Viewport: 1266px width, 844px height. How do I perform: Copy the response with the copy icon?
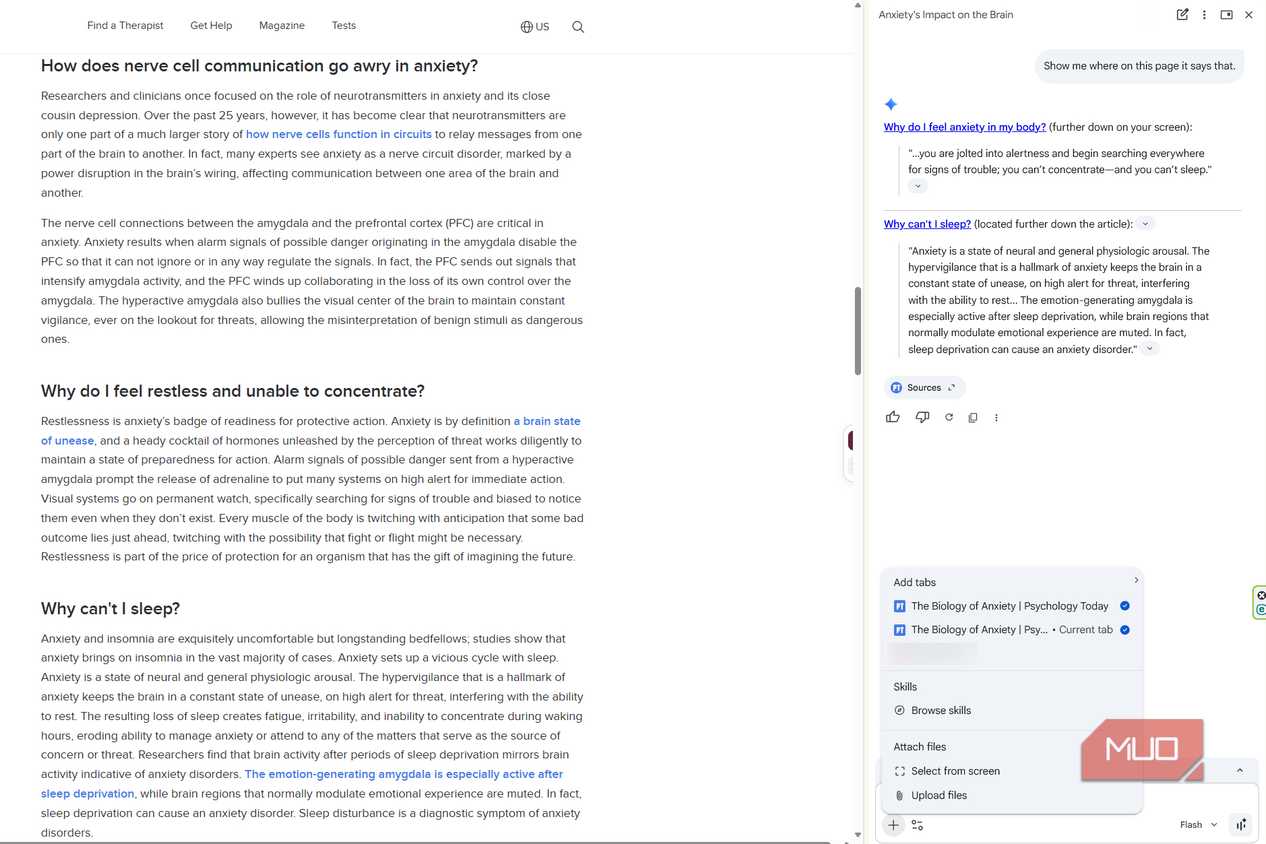[973, 417]
